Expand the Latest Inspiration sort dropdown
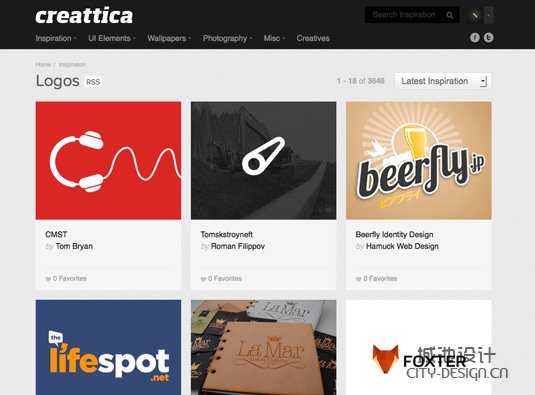 tap(443, 81)
